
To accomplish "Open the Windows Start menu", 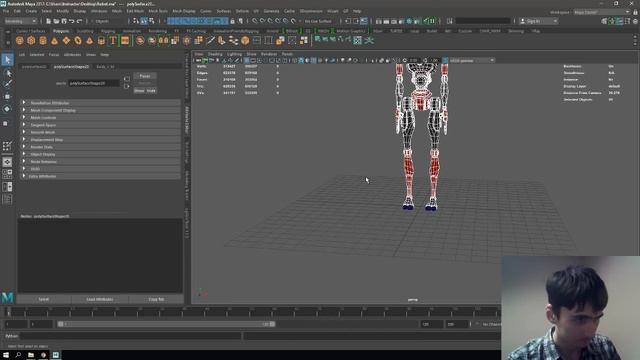I will coord(6,355).
